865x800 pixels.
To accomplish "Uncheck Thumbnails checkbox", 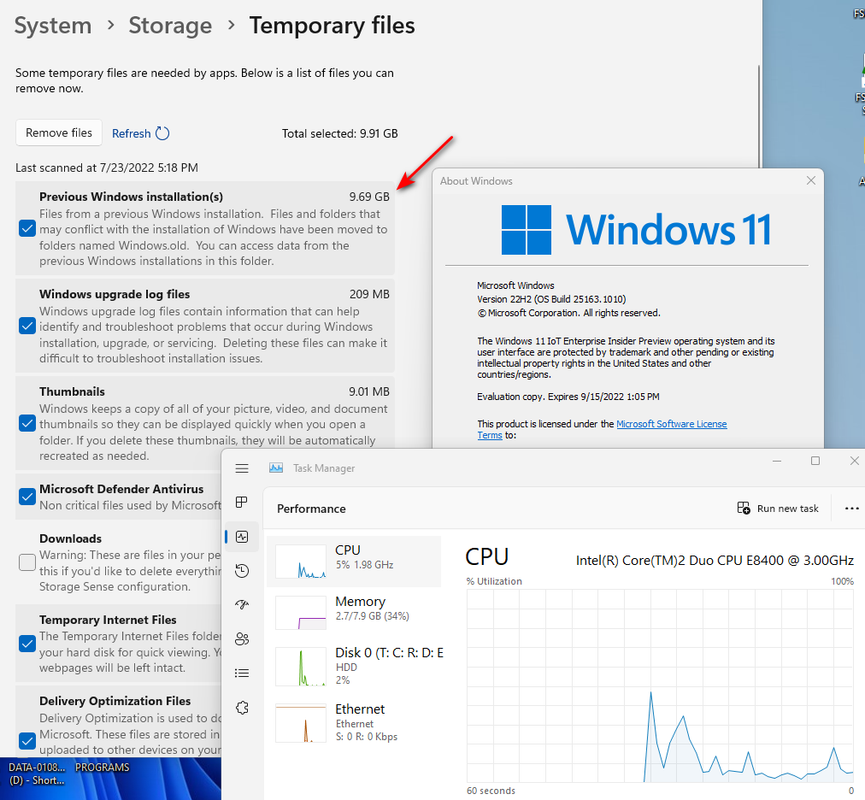I will [x=27, y=424].
